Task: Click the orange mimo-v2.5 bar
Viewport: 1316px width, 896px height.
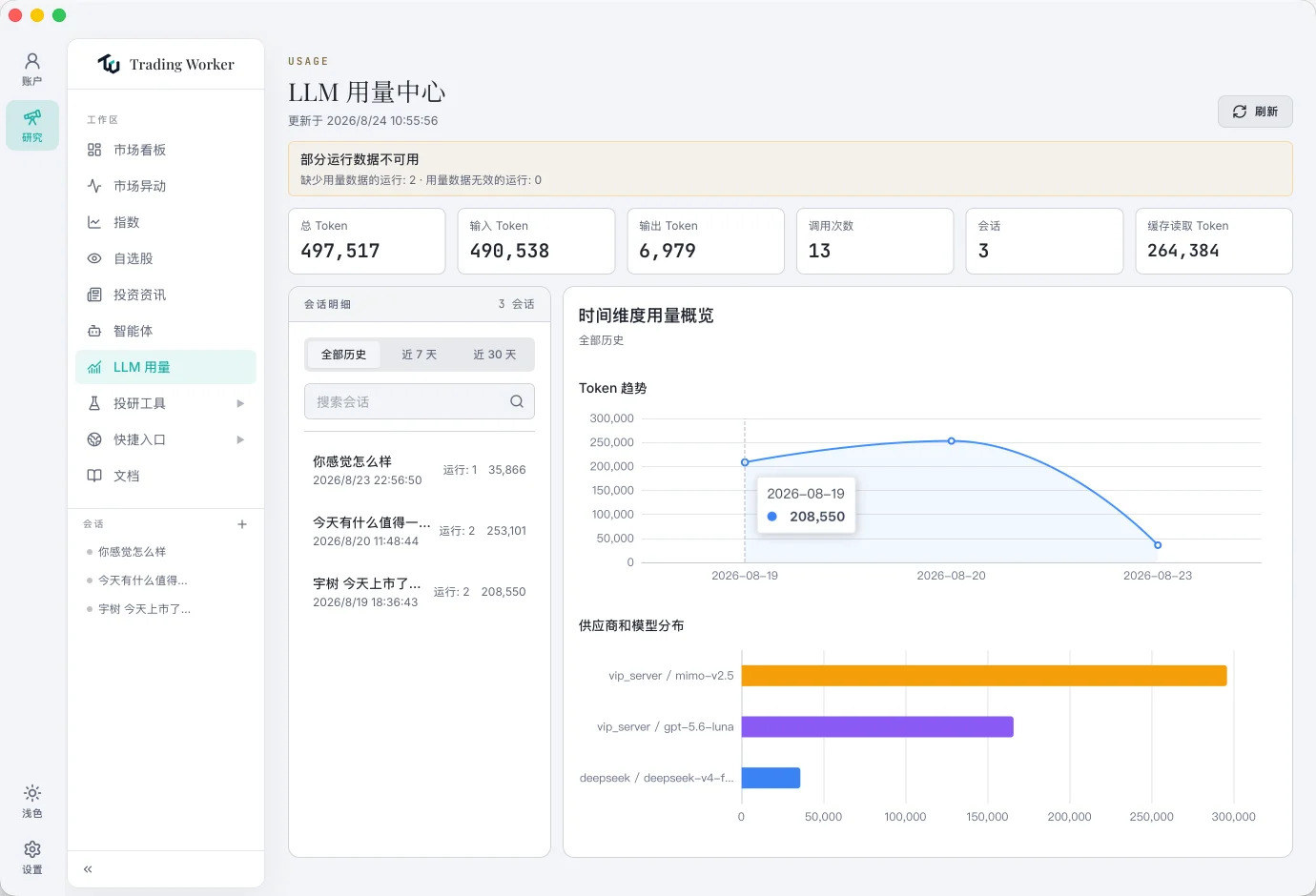Action: pos(984,676)
